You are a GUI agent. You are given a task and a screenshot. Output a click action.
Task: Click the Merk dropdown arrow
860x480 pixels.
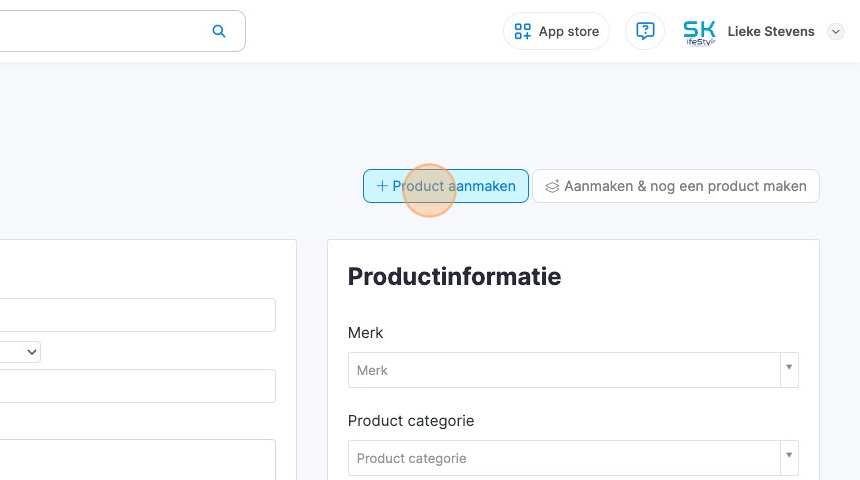coord(789,369)
